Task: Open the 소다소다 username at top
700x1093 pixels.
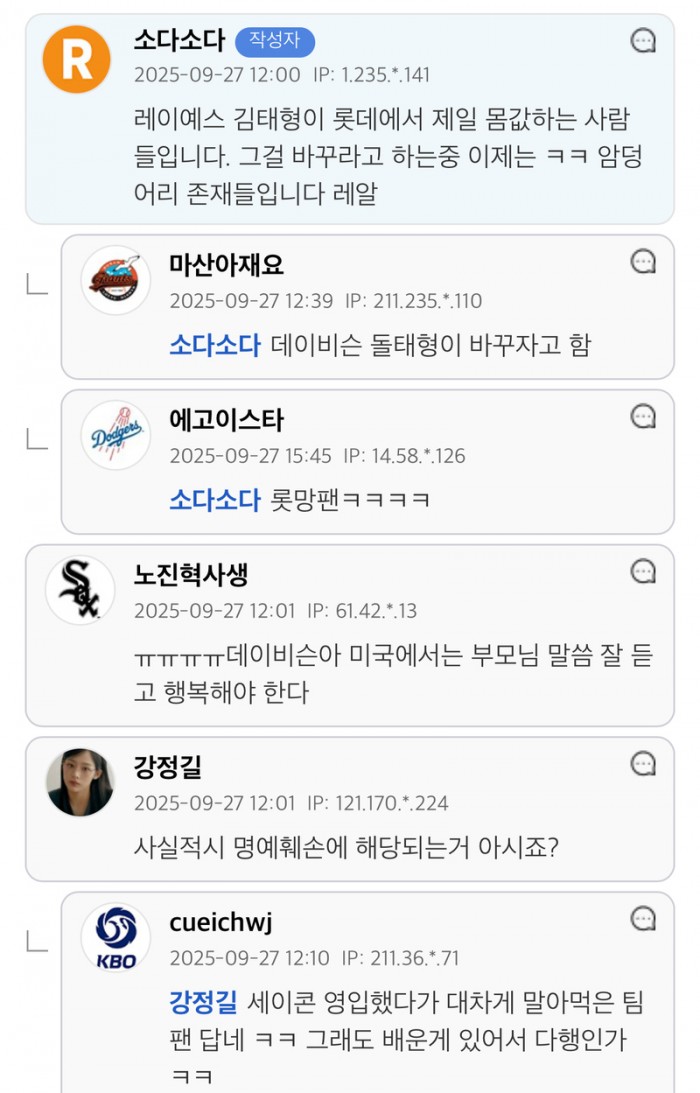Action: 179,41
